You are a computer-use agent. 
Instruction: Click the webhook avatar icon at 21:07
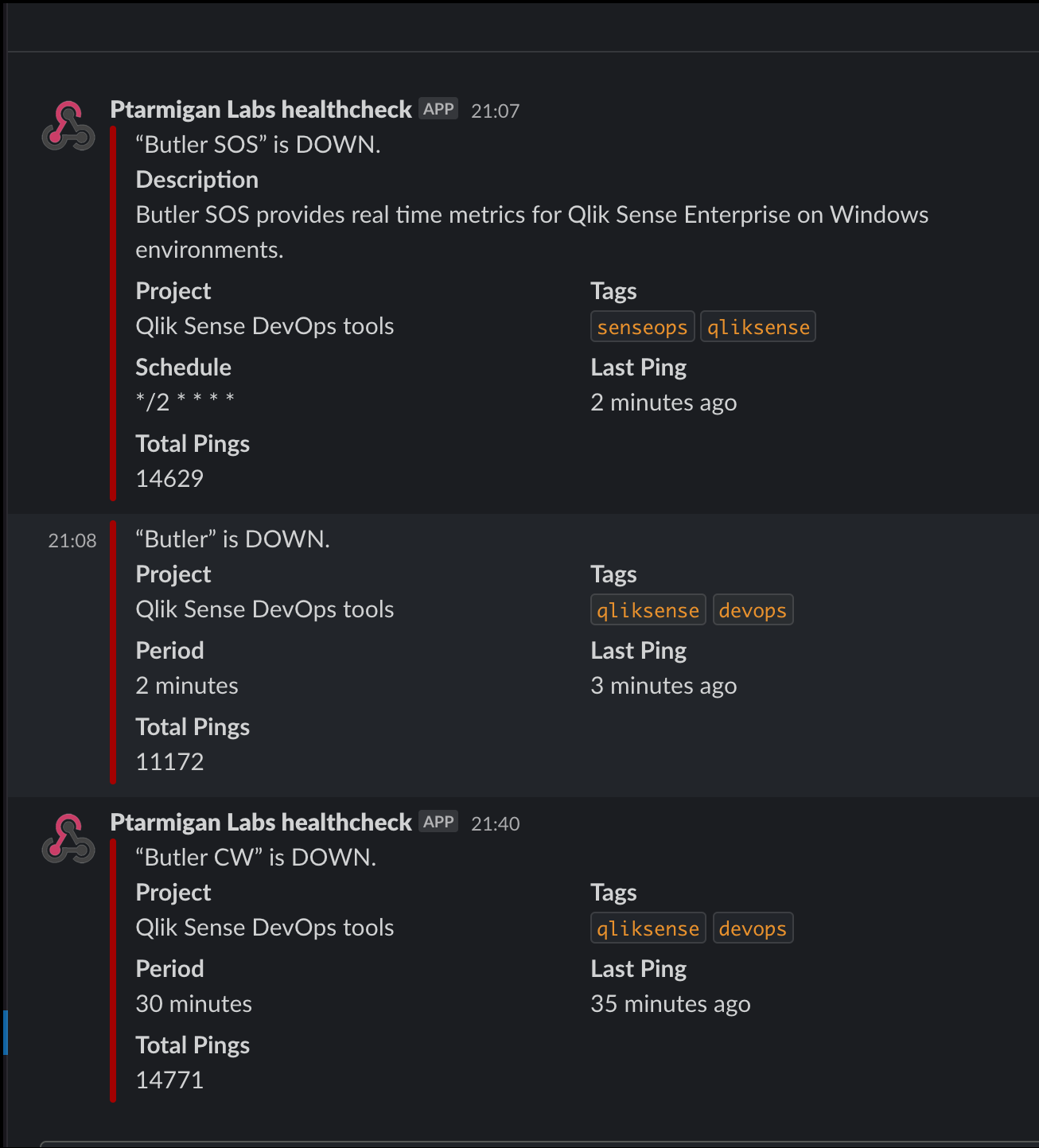coord(68,126)
